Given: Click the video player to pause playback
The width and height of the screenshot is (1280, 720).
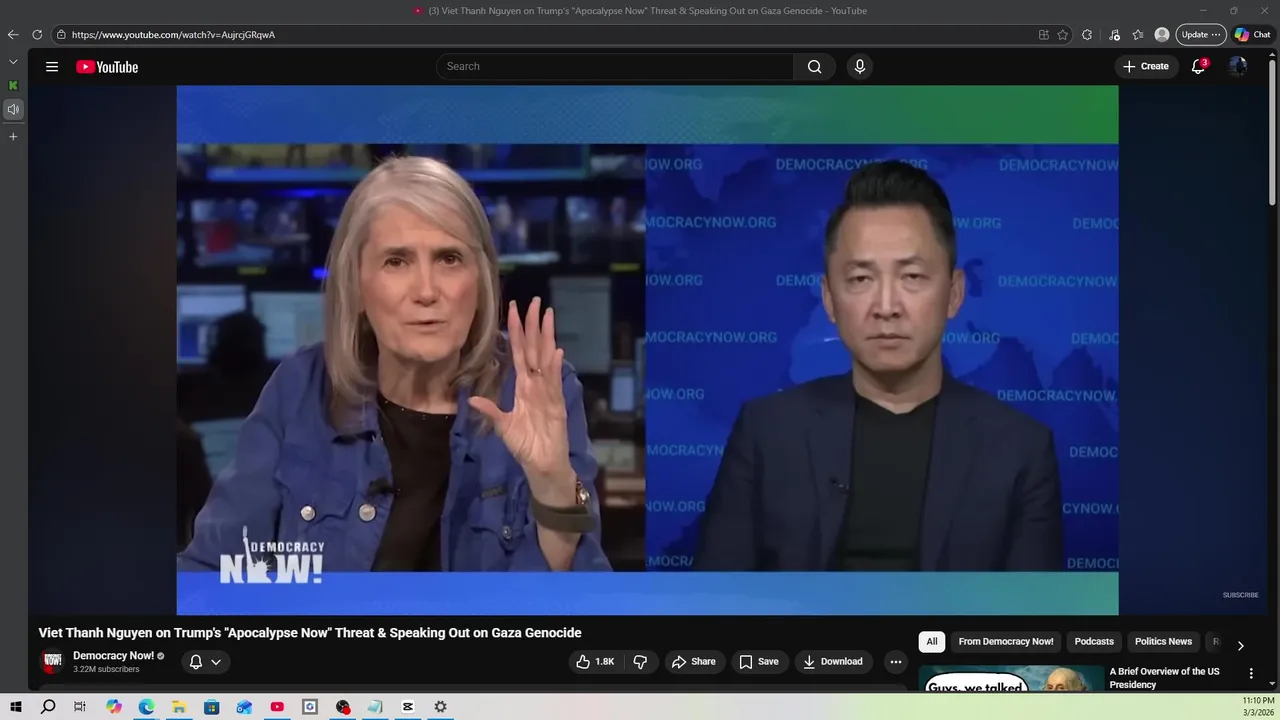Looking at the screenshot, I should 647,350.
